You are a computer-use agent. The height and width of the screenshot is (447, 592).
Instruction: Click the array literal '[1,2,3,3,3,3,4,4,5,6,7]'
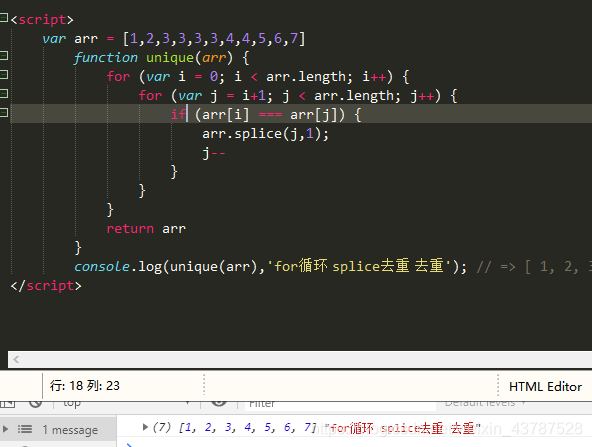click(x=214, y=39)
